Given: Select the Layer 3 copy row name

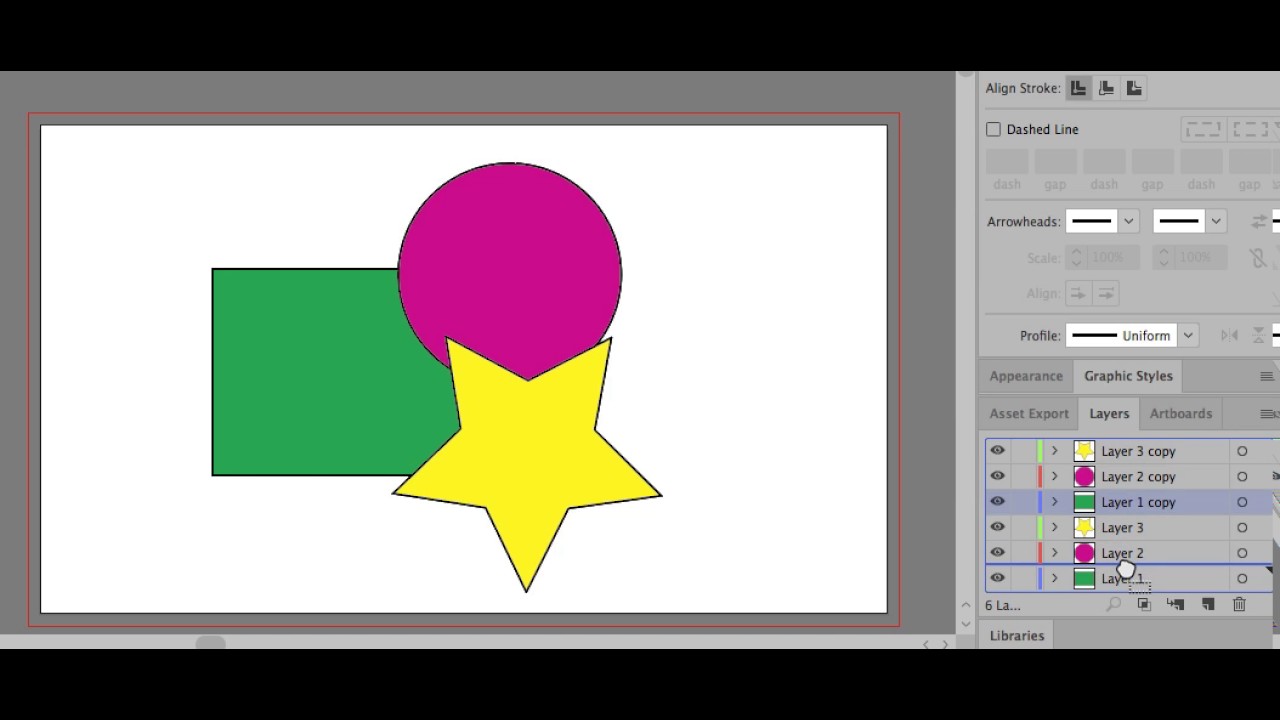Looking at the screenshot, I should 1138,451.
